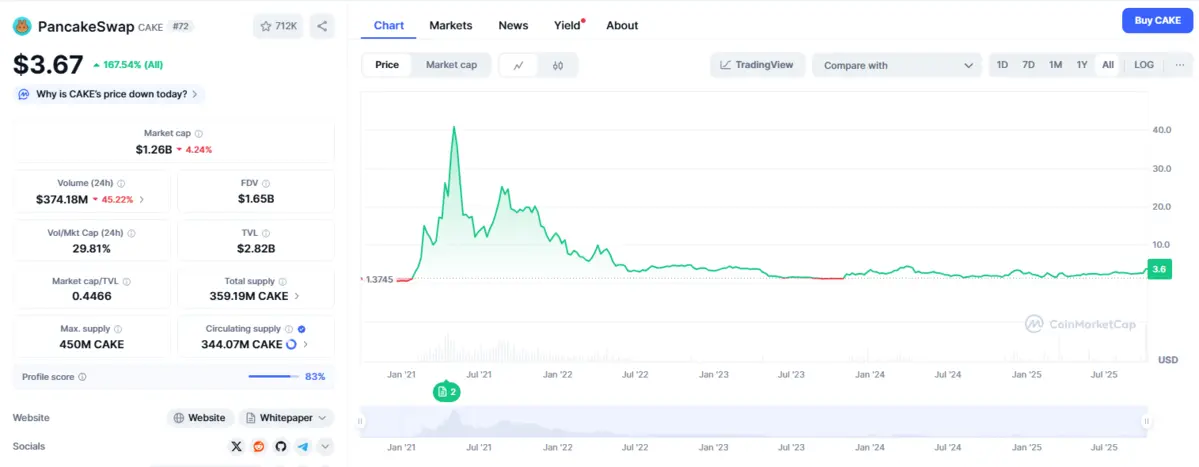
Task: Switch to the Yield tab
Action: 568,25
